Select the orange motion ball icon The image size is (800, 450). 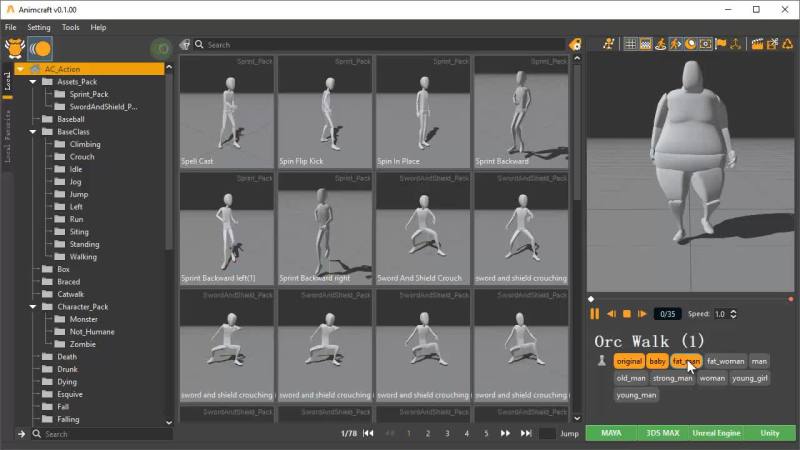40,49
